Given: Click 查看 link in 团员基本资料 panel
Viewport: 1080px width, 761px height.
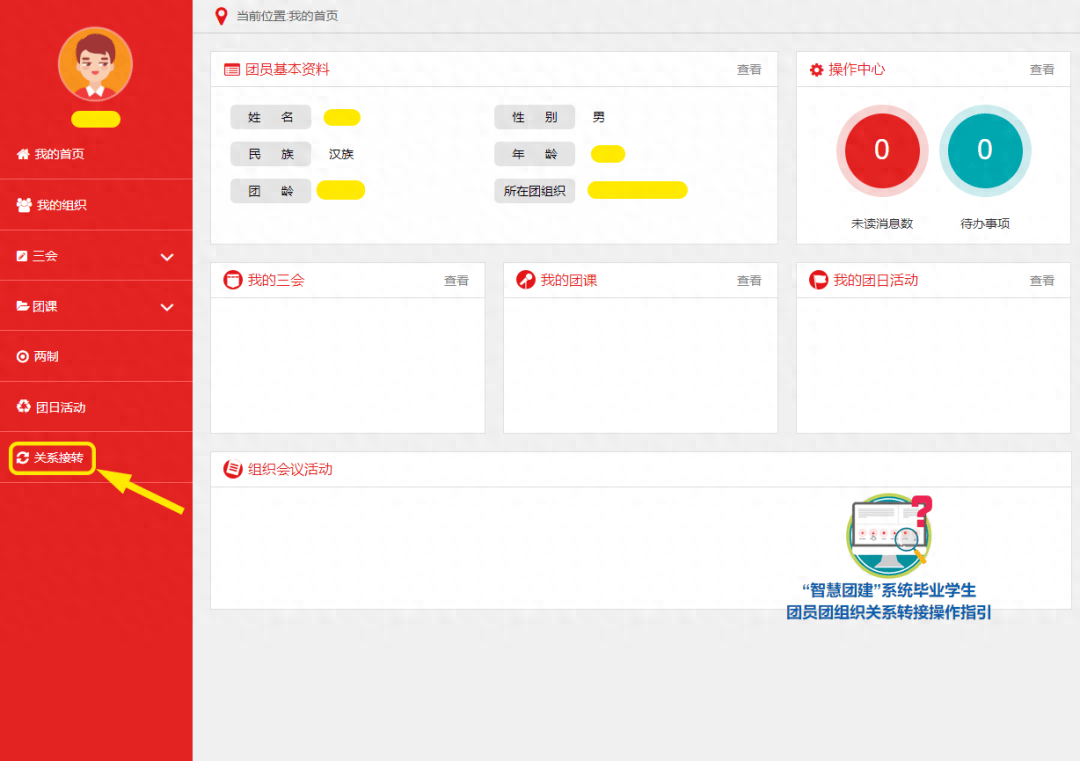Looking at the screenshot, I should [x=749, y=70].
